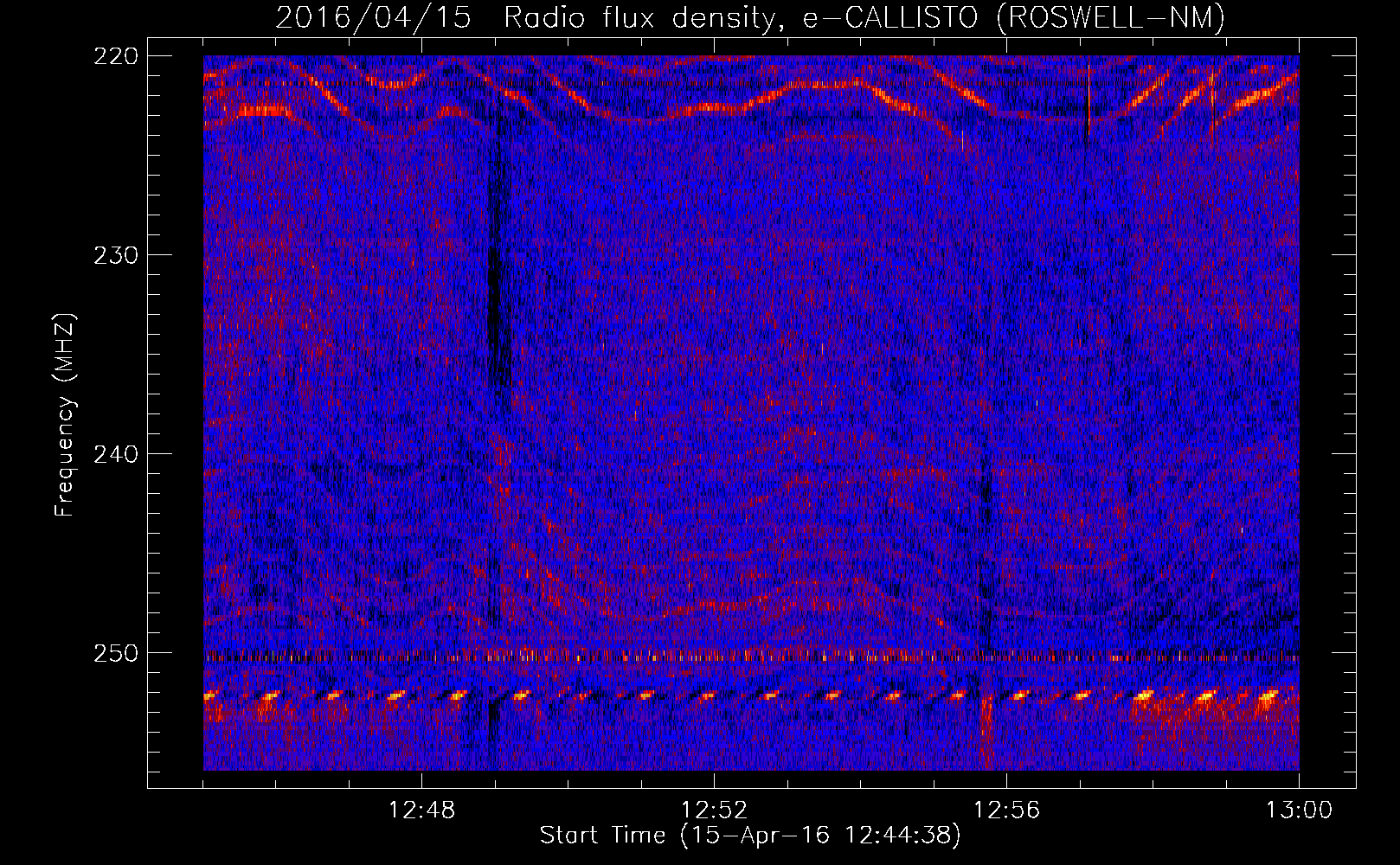Click the 13:00 time axis label
Viewport: 1400px width, 865px height.
[1299, 811]
